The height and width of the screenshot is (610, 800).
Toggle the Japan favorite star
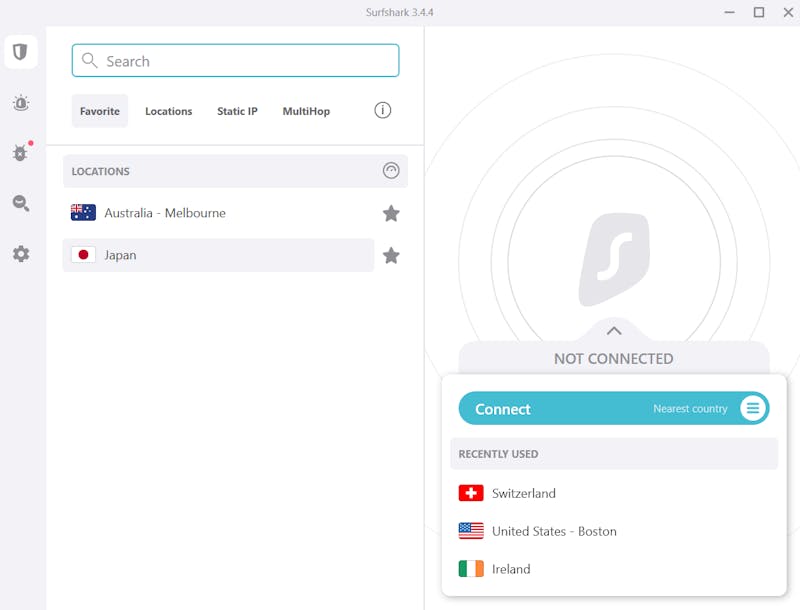(391, 256)
